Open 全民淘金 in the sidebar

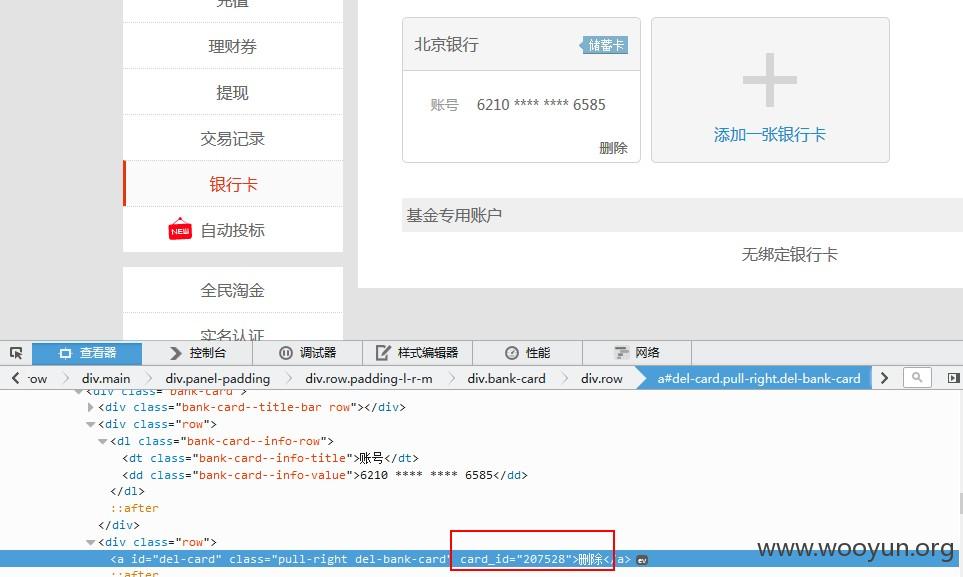pyautogui.click(x=233, y=290)
